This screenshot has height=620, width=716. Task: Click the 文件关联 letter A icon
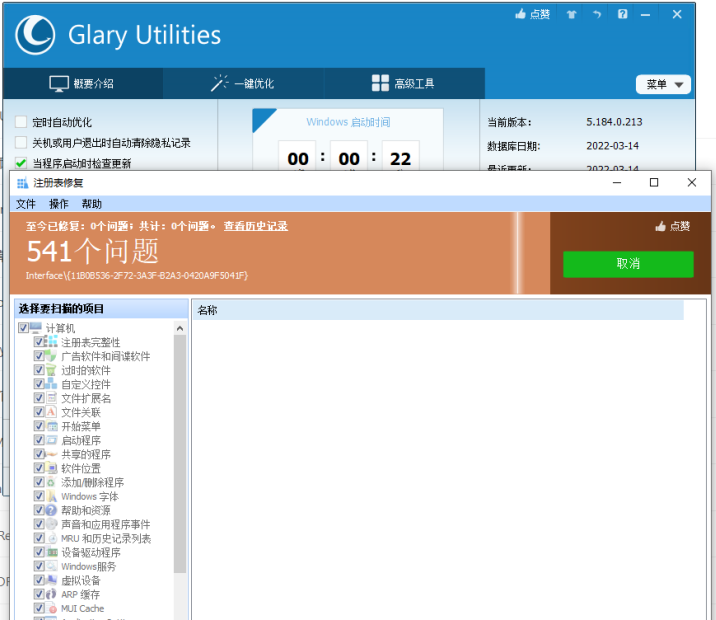pos(51,411)
